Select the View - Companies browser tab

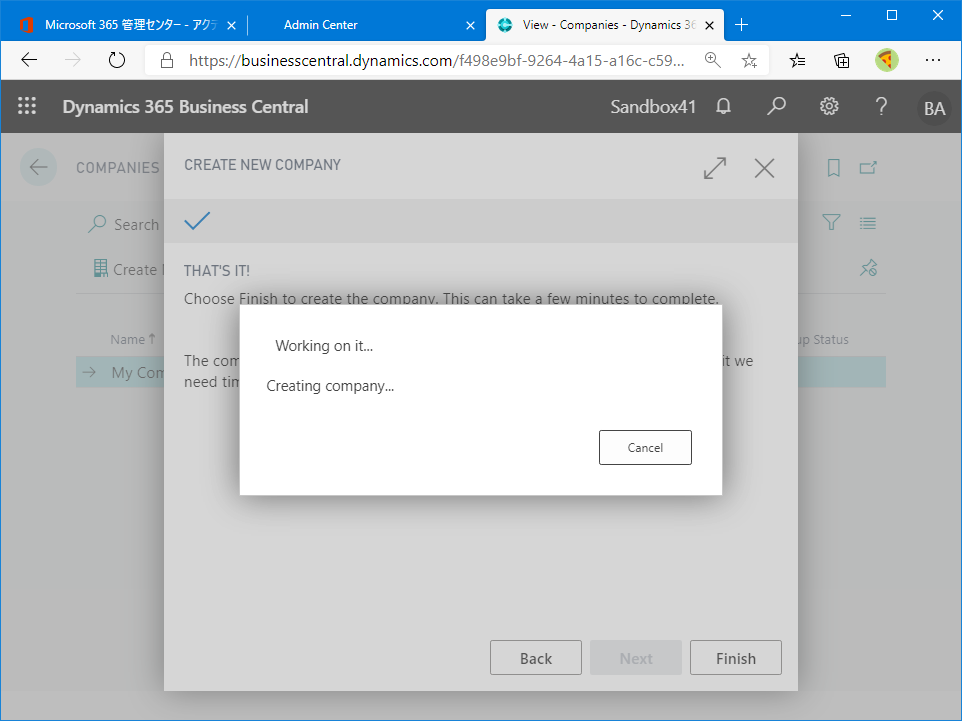click(x=604, y=25)
